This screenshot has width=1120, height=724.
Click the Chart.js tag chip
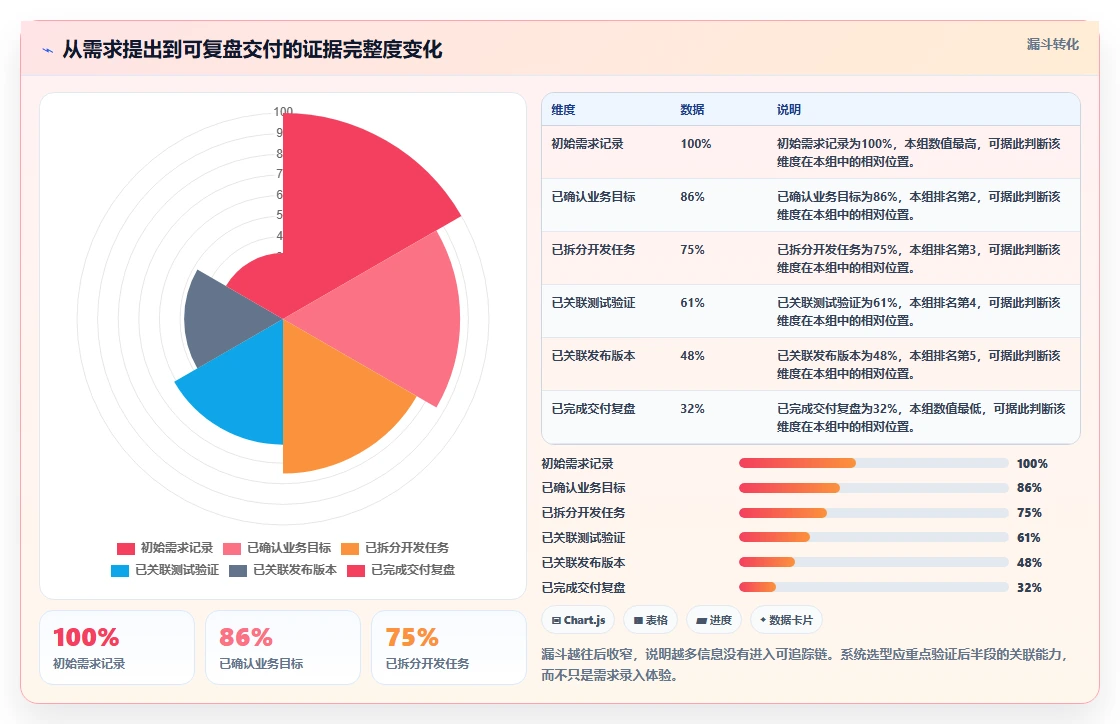pos(579,620)
